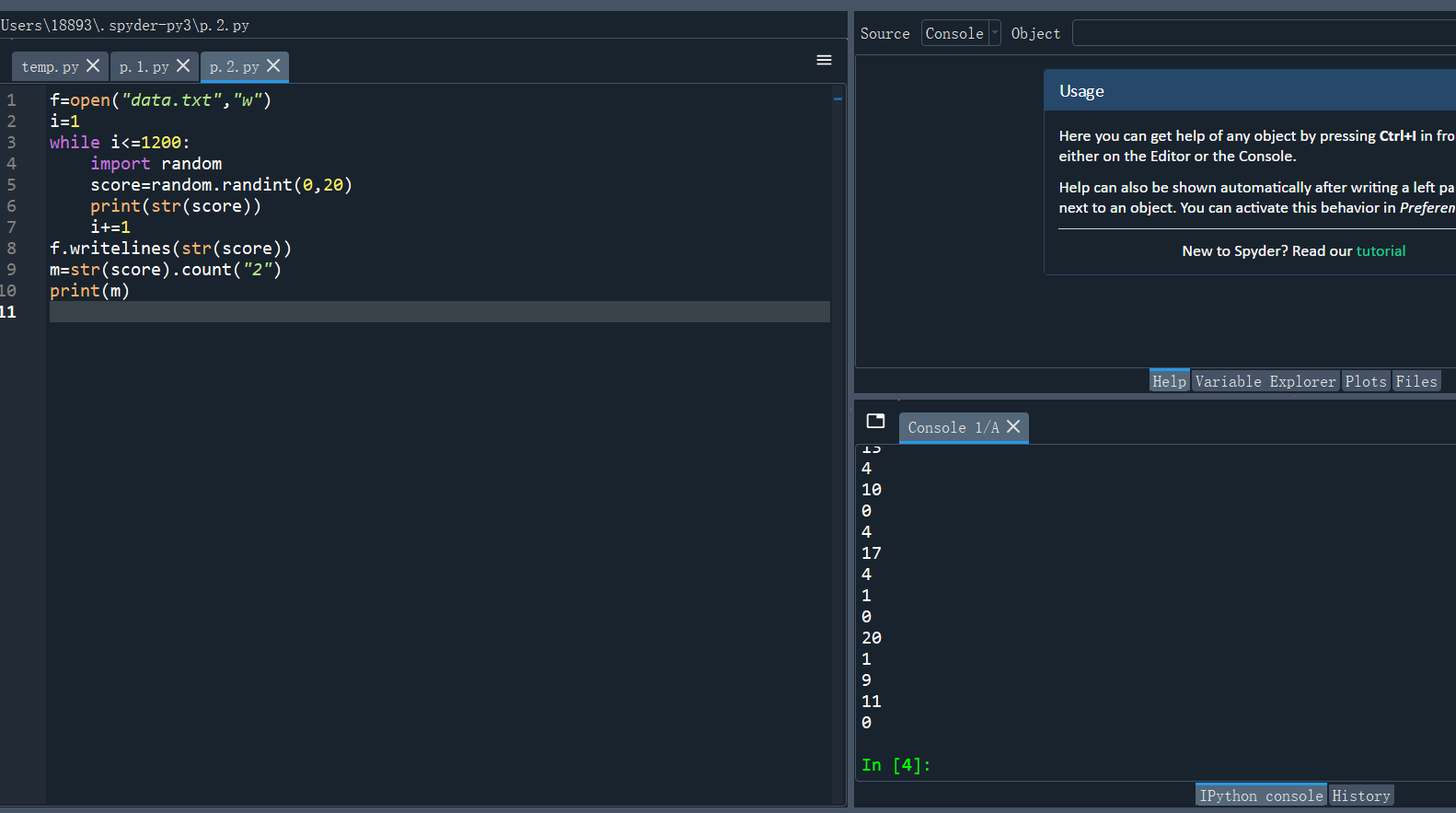Viewport: 1456px width, 813px height.
Task: Open the Variable Explorer tab
Action: pos(1265,381)
